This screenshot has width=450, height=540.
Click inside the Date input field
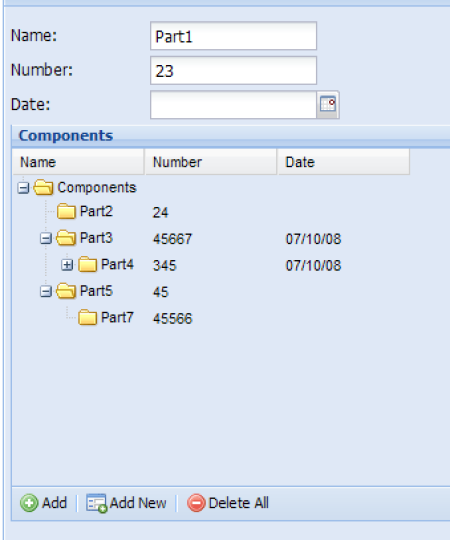click(x=233, y=105)
